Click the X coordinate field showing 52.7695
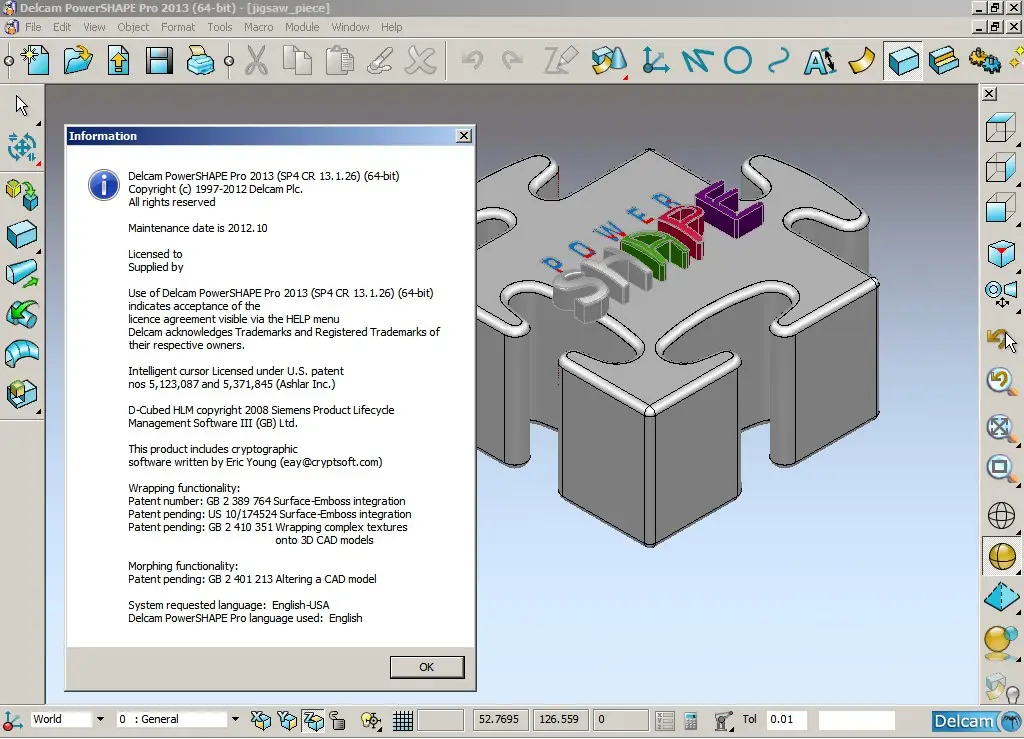 pyautogui.click(x=499, y=719)
